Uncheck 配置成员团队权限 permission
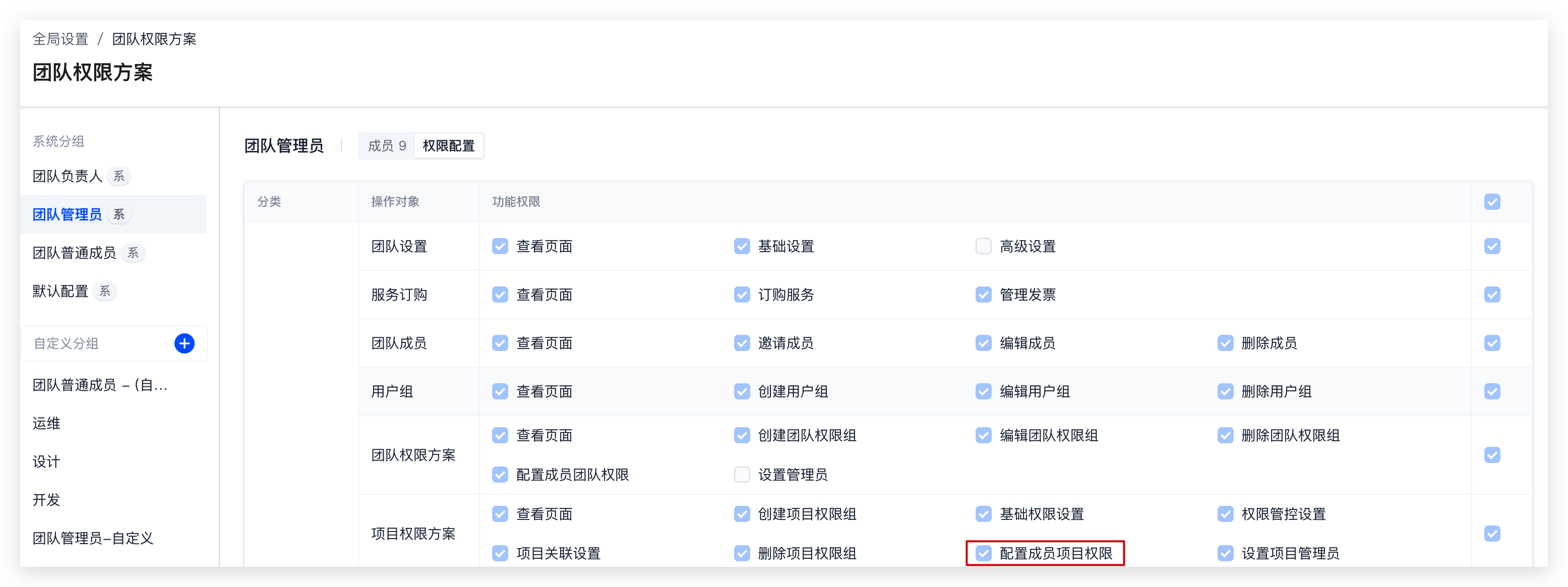The height and width of the screenshot is (587, 1568). point(500,475)
